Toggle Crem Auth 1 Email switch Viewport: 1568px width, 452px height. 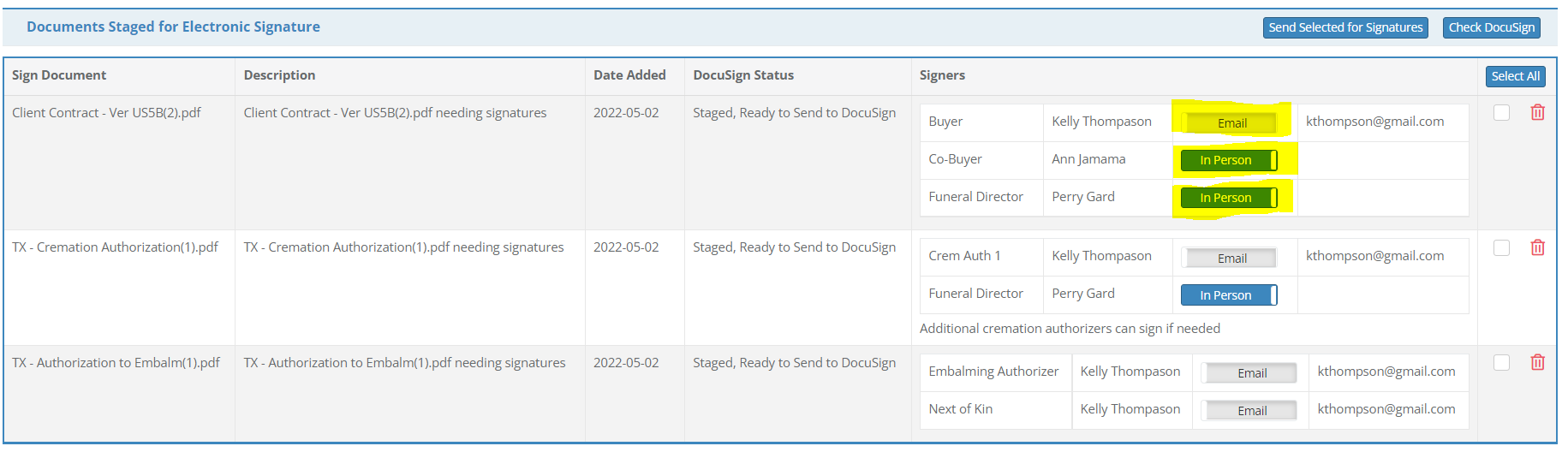1231,258
